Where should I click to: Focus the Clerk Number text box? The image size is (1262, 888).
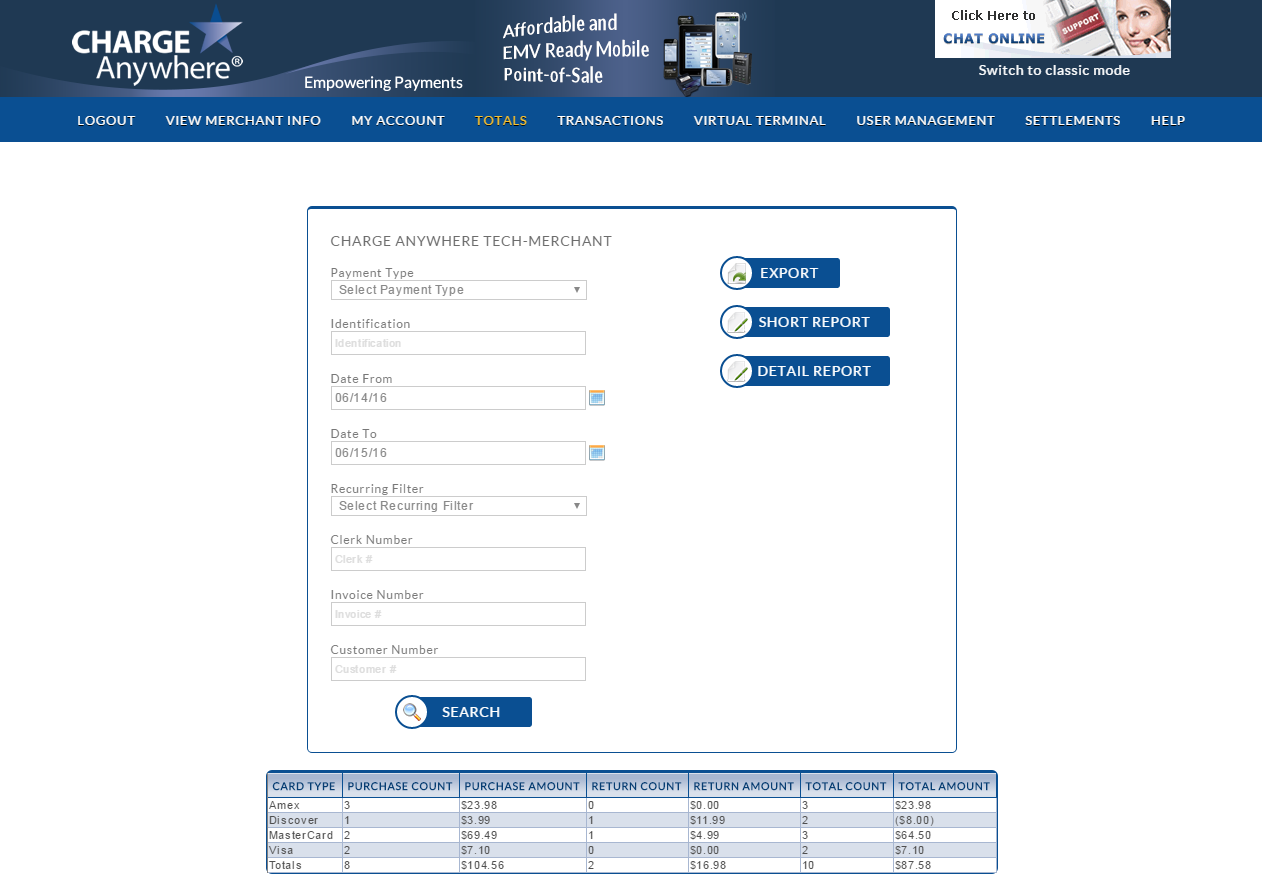pyautogui.click(x=458, y=559)
